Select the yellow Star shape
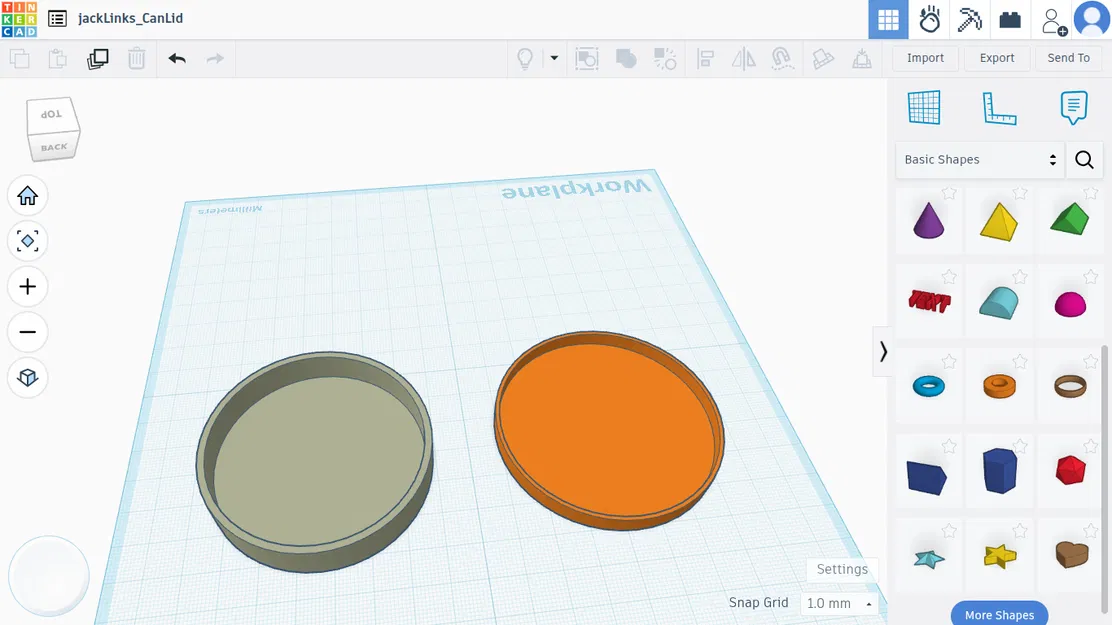This screenshot has height=625, width=1112. 1000,557
